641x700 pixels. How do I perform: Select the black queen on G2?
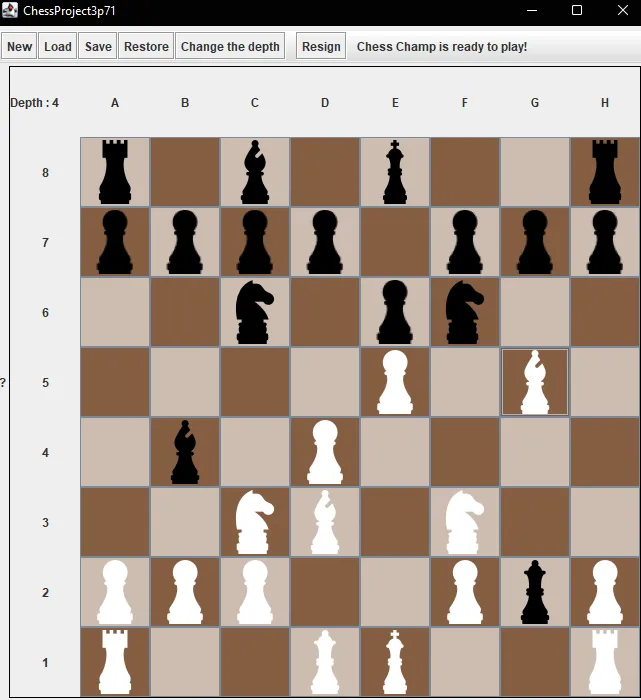point(535,592)
